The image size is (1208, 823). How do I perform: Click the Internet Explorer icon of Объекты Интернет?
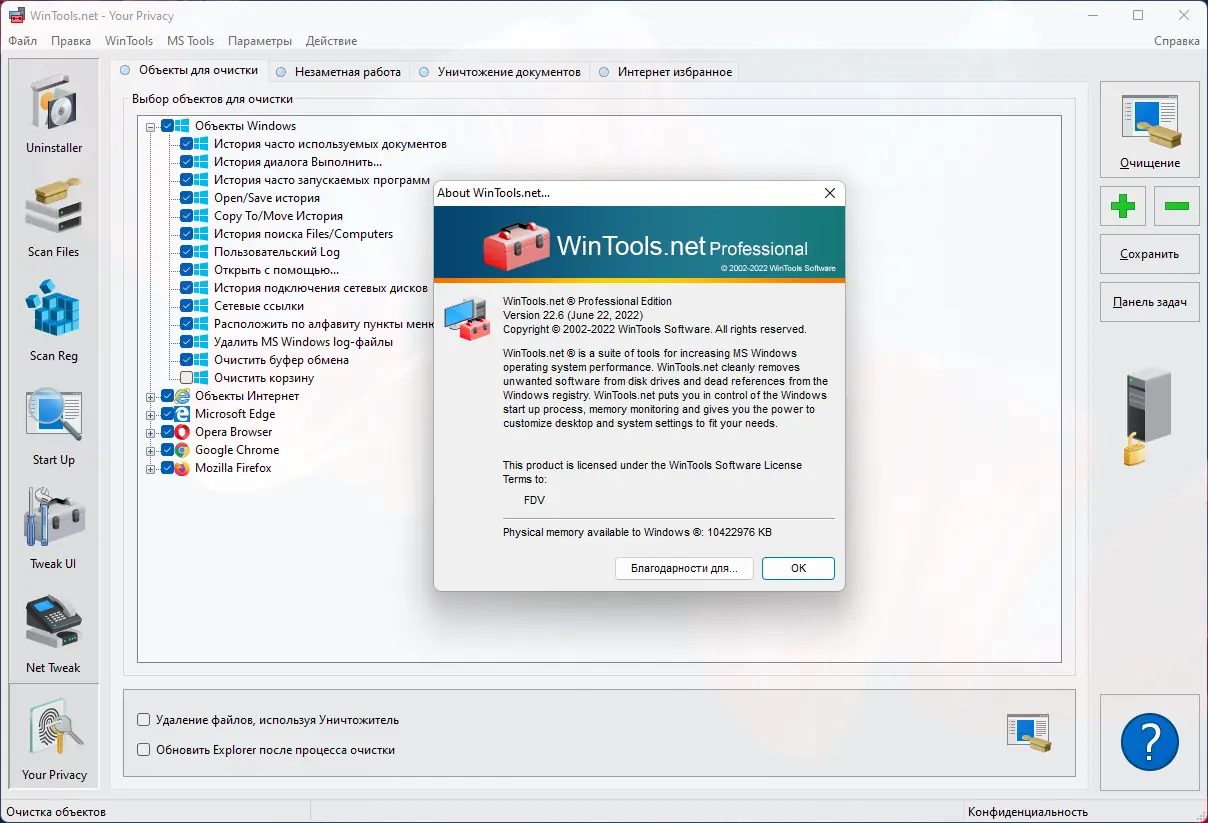[x=183, y=396]
